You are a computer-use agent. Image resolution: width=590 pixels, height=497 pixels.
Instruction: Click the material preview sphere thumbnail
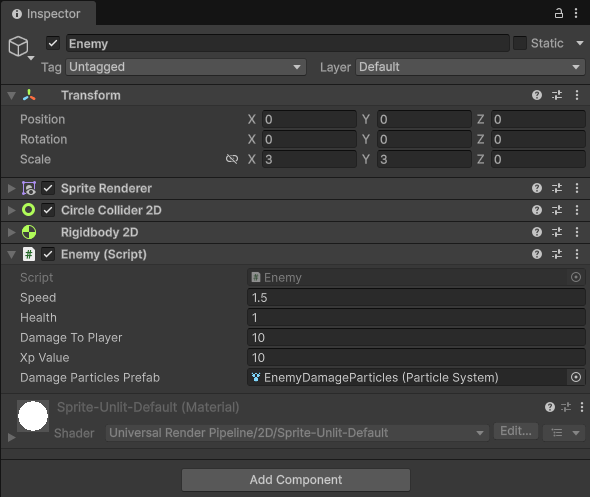click(33, 416)
